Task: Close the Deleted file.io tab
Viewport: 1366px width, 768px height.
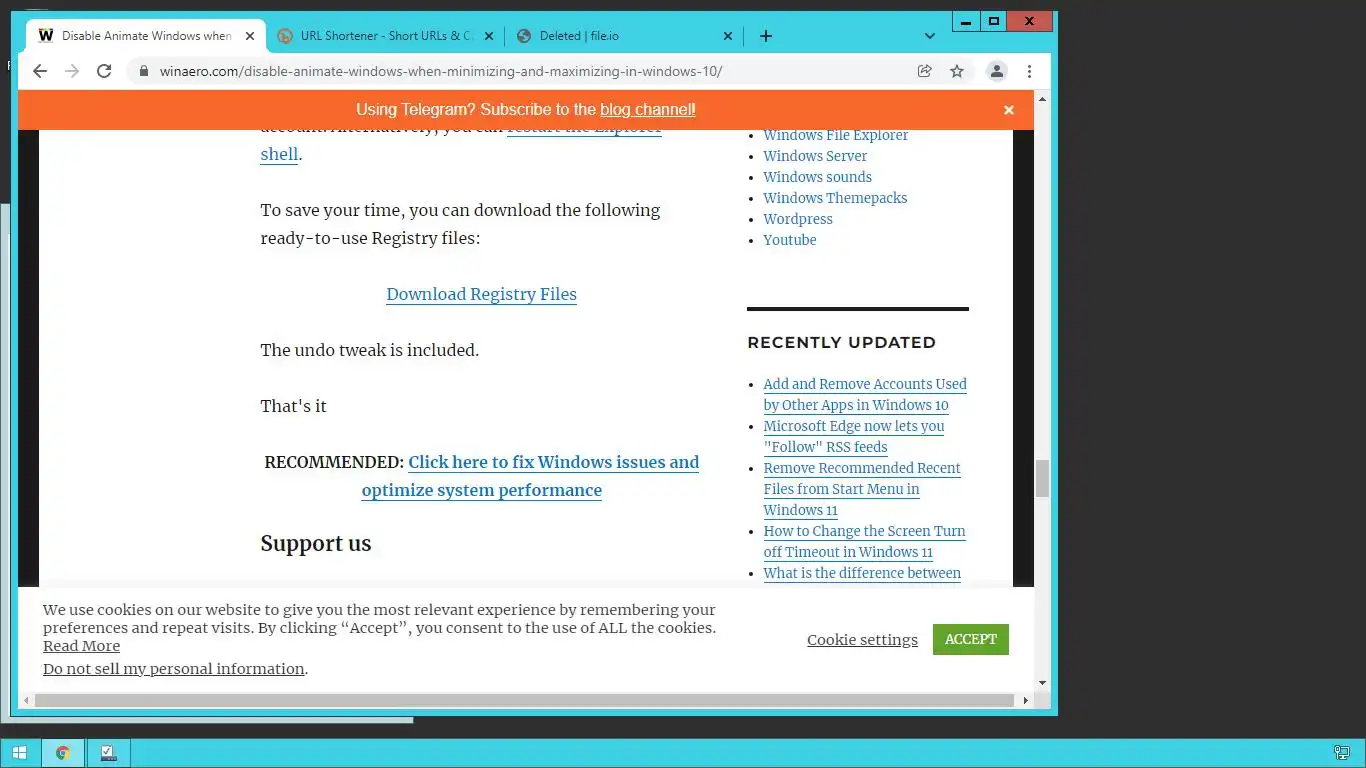Action: (727, 36)
